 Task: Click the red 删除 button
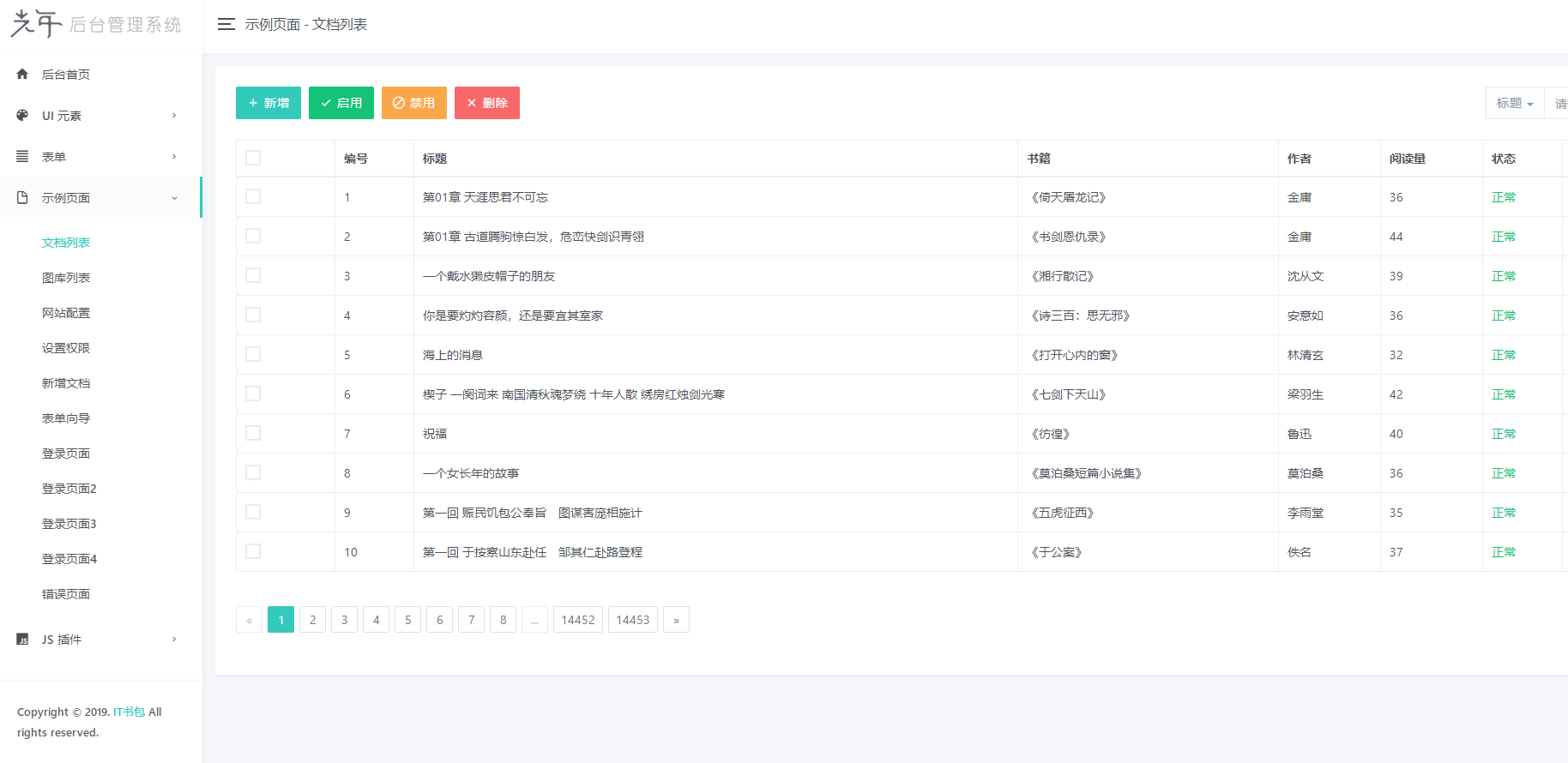click(x=487, y=103)
